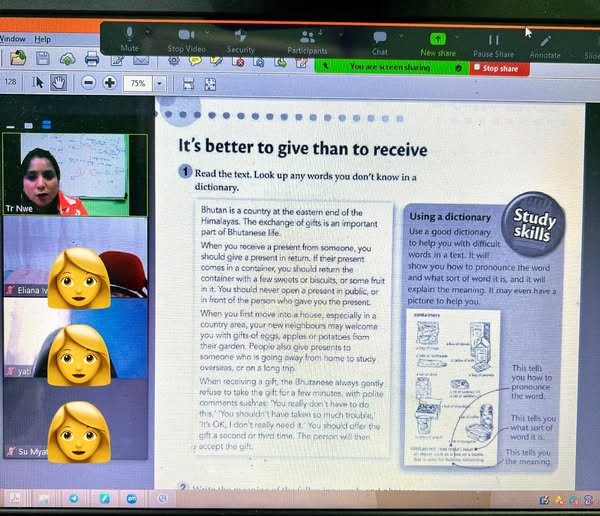Click Stop Video camera icon

(186, 38)
